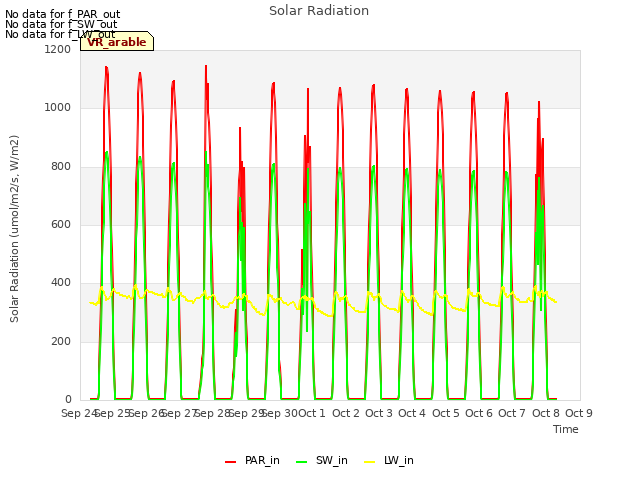The height and width of the screenshot is (480, 640).
Task: Click the Time x-axis label
Action: [566, 429]
